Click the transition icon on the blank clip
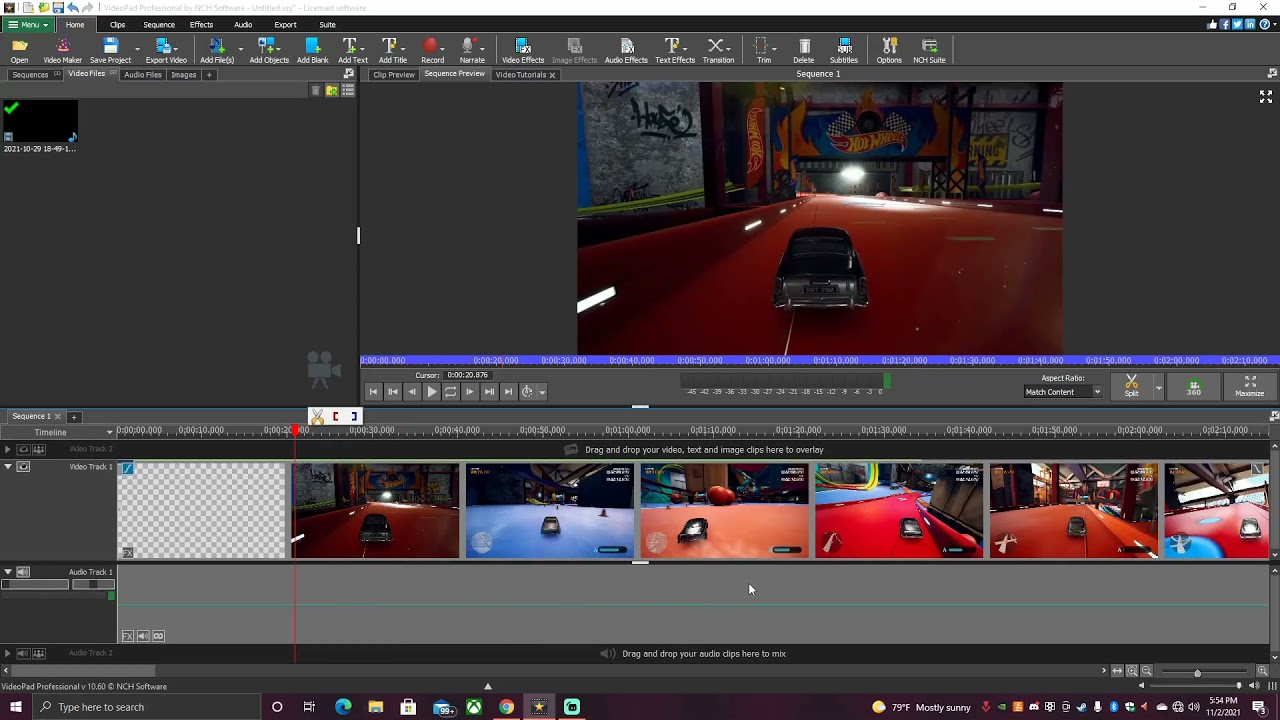This screenshot has height=720, width=1280. [127, 468]
